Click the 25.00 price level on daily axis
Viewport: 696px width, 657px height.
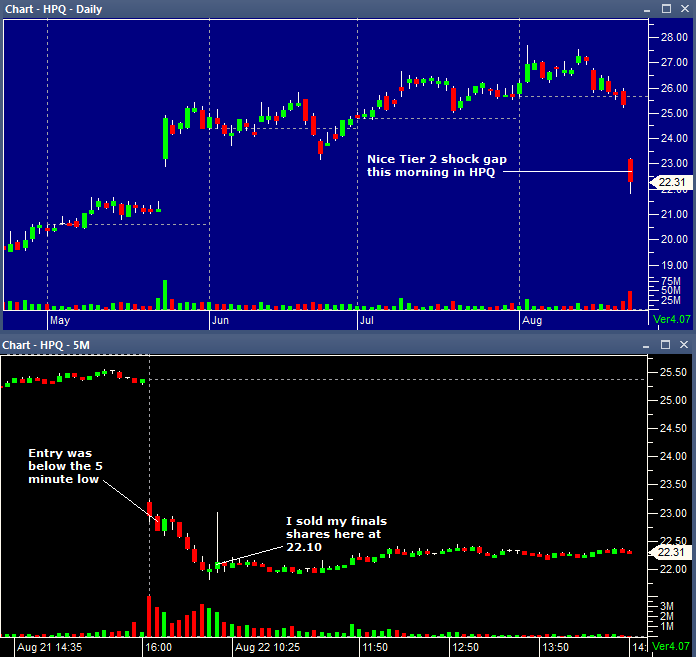(x=674, y=113)
